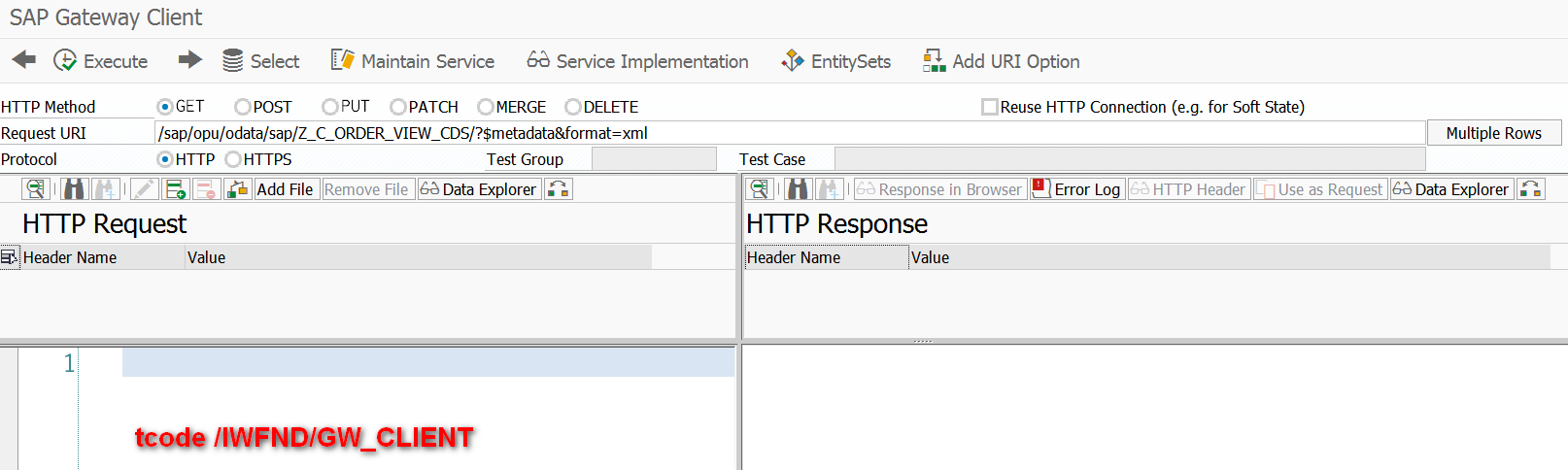1568x470 pixels.
Task: Click Add URI Option
Action: (x=1002, y=61)
